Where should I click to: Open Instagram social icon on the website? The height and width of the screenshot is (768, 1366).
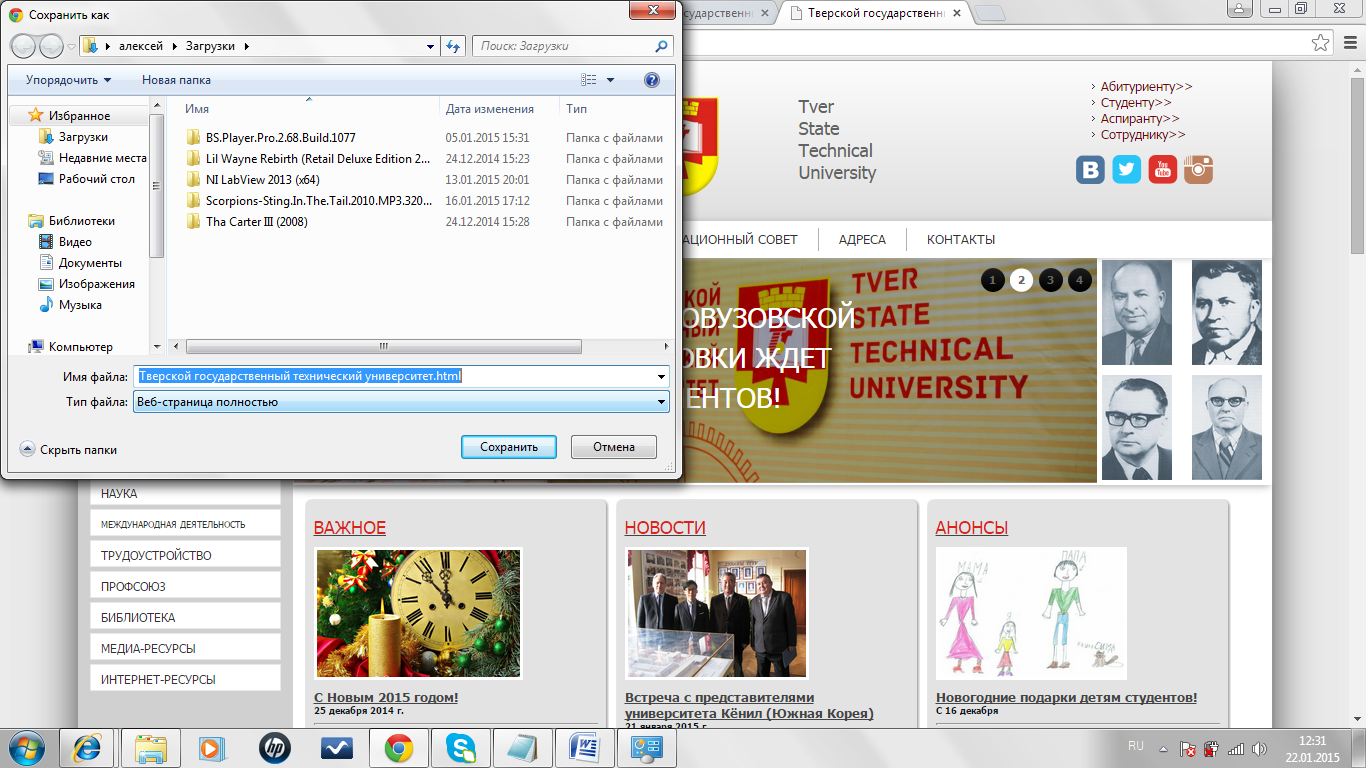pyautogui.click(x=1198, y=169)
